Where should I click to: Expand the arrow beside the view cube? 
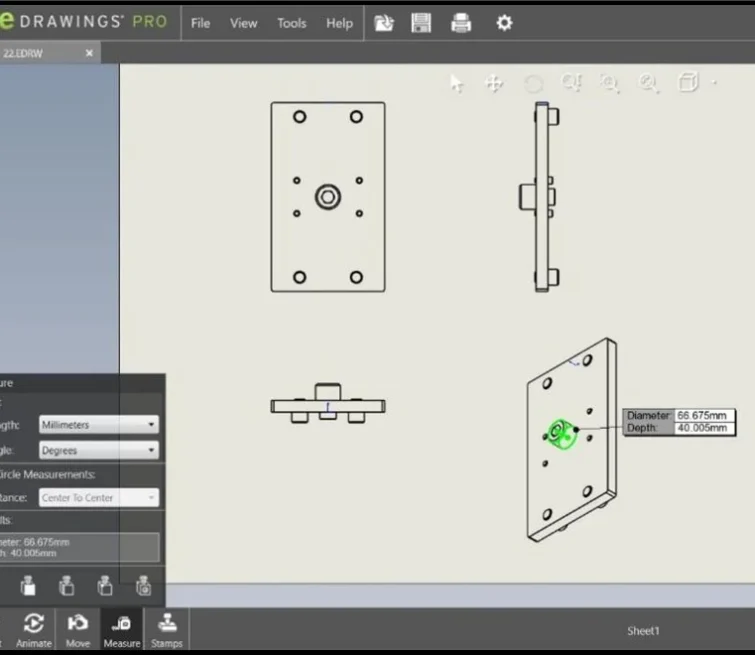(x=714, y=83)
